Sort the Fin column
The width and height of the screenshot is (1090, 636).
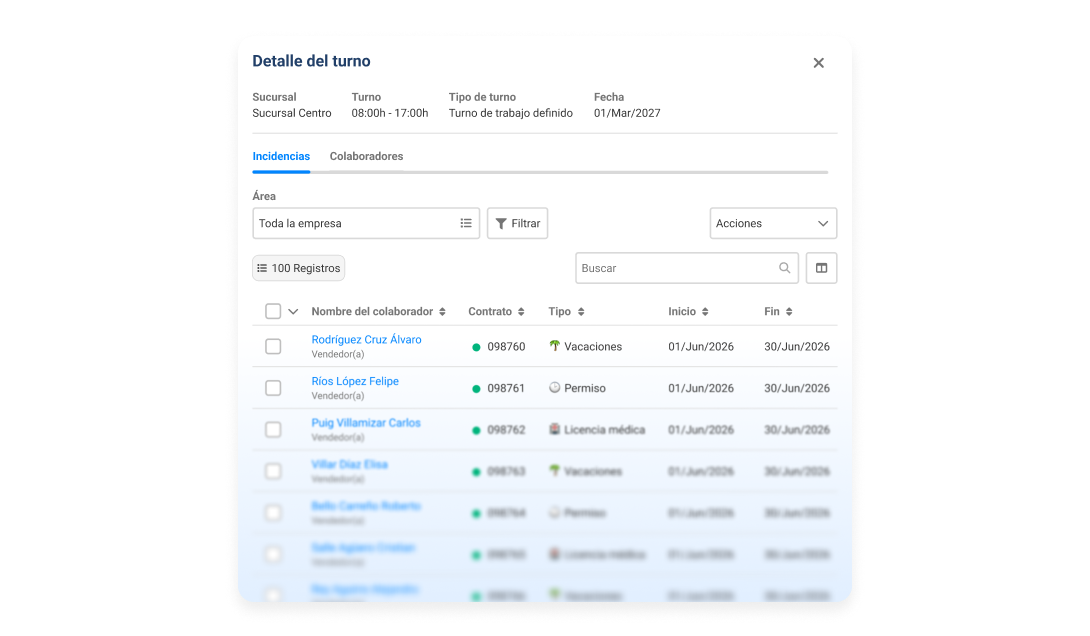[789, 312]
